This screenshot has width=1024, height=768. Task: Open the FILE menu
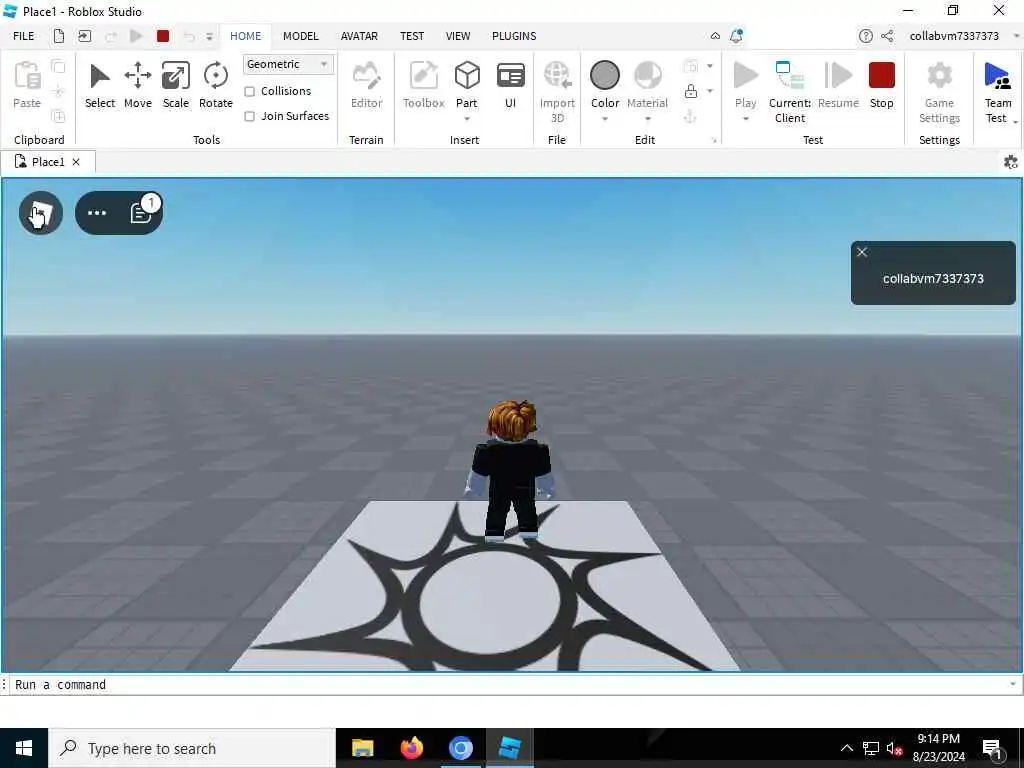pyautogui.click(x=24, y=36)
